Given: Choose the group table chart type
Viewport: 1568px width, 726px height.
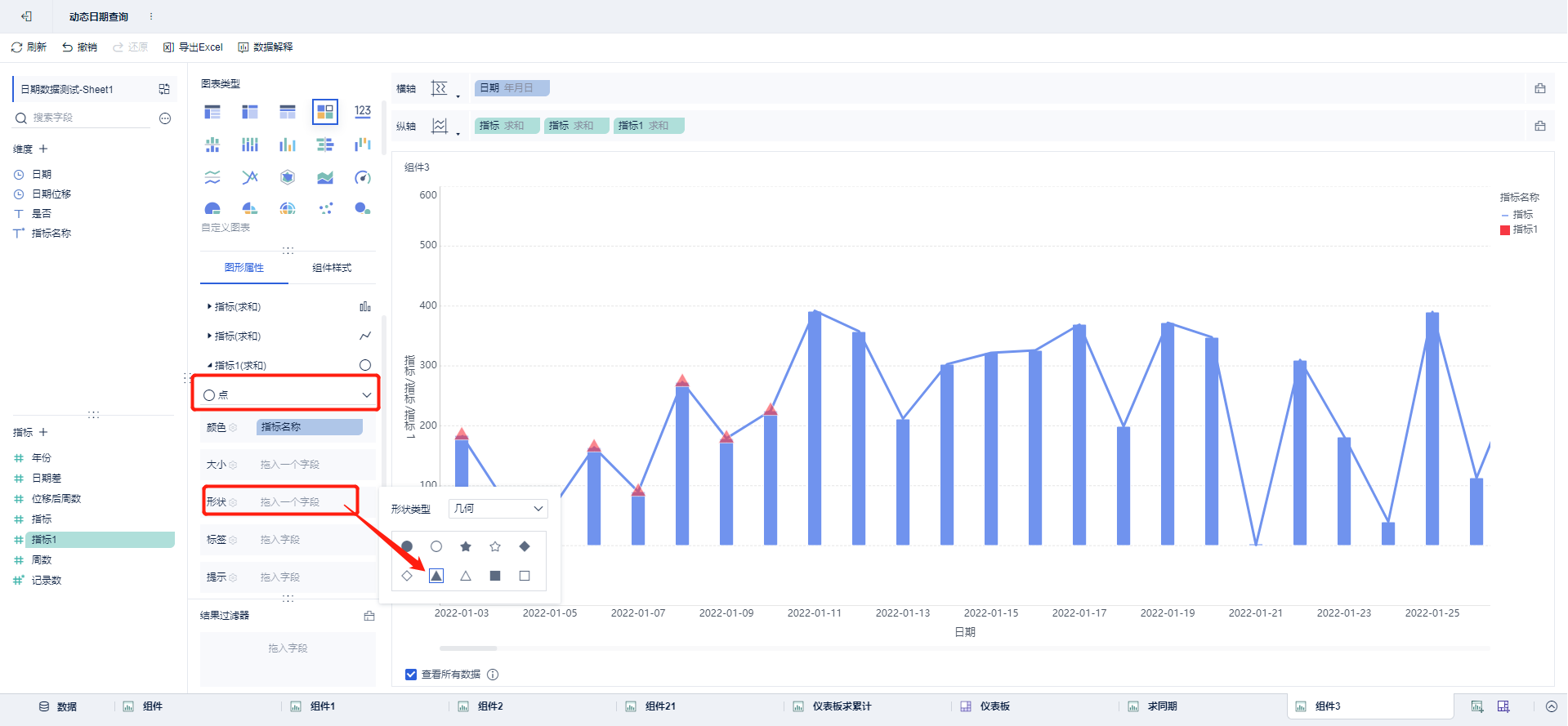Looking at the screenshot, I should coord(212,112).
